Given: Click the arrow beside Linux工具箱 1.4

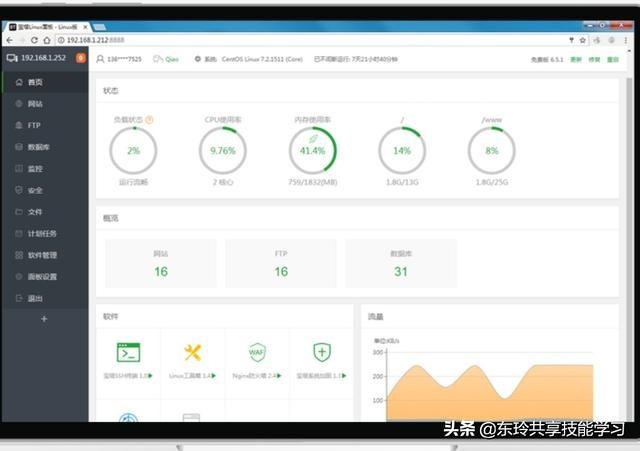Looking at the screenshot, I should point(214,375).
